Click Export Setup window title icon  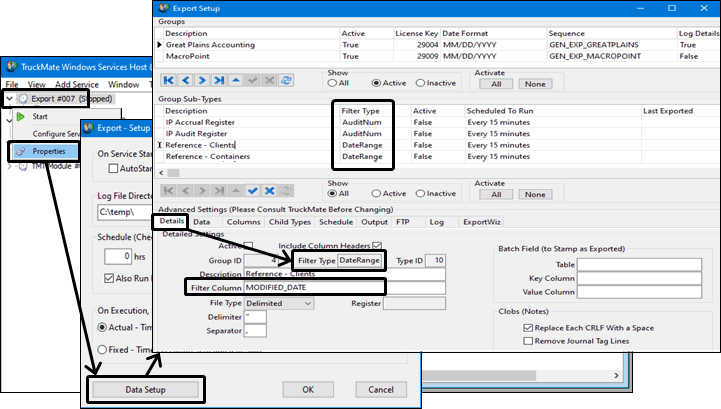[x=163, y=8]
